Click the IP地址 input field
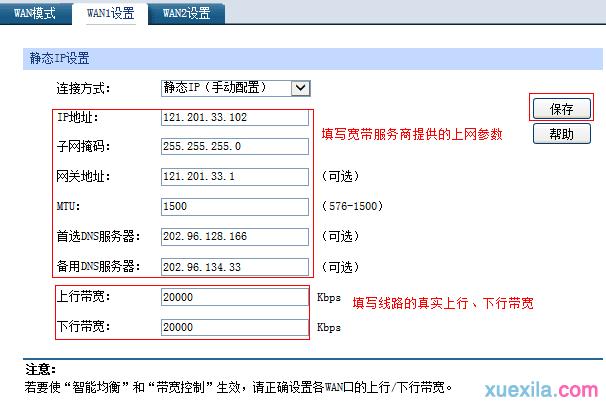Viewport: 606px width, 402px height. [235, 118]
